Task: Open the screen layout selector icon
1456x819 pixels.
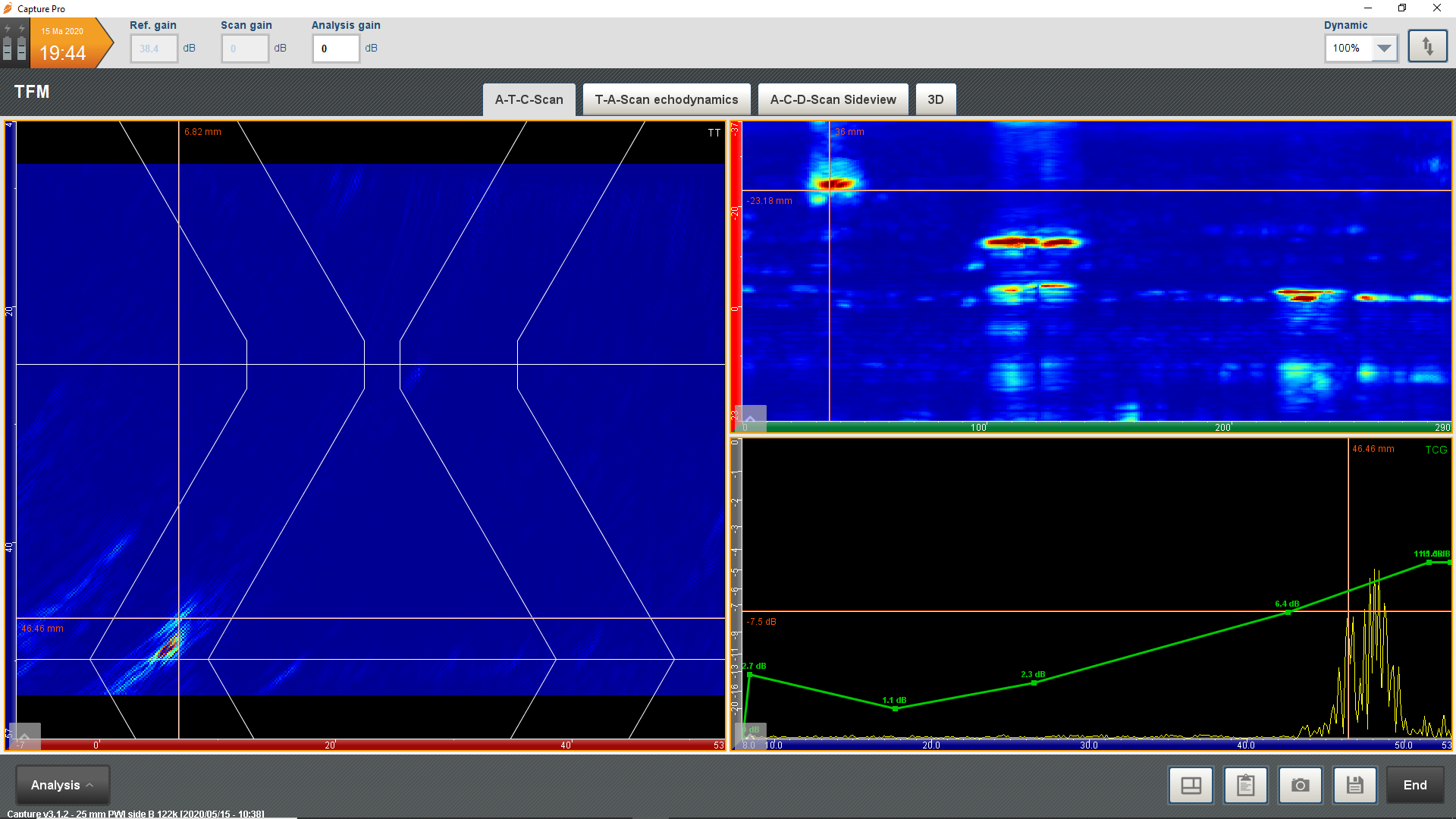Action: pos(1191,785)
